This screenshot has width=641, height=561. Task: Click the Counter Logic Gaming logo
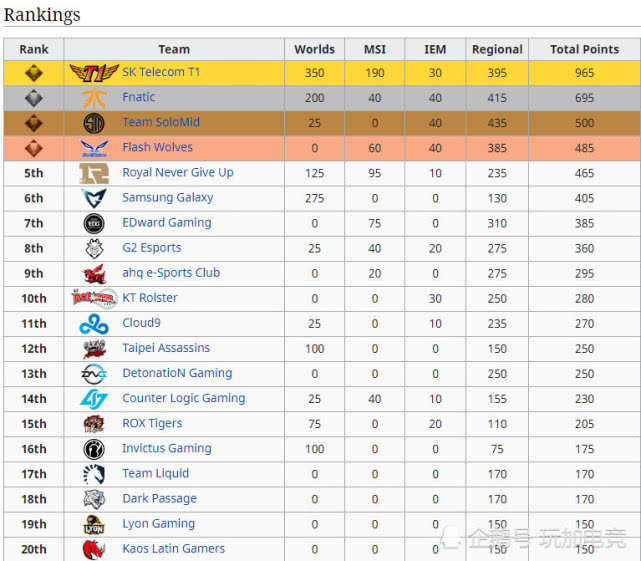(94, 399)
